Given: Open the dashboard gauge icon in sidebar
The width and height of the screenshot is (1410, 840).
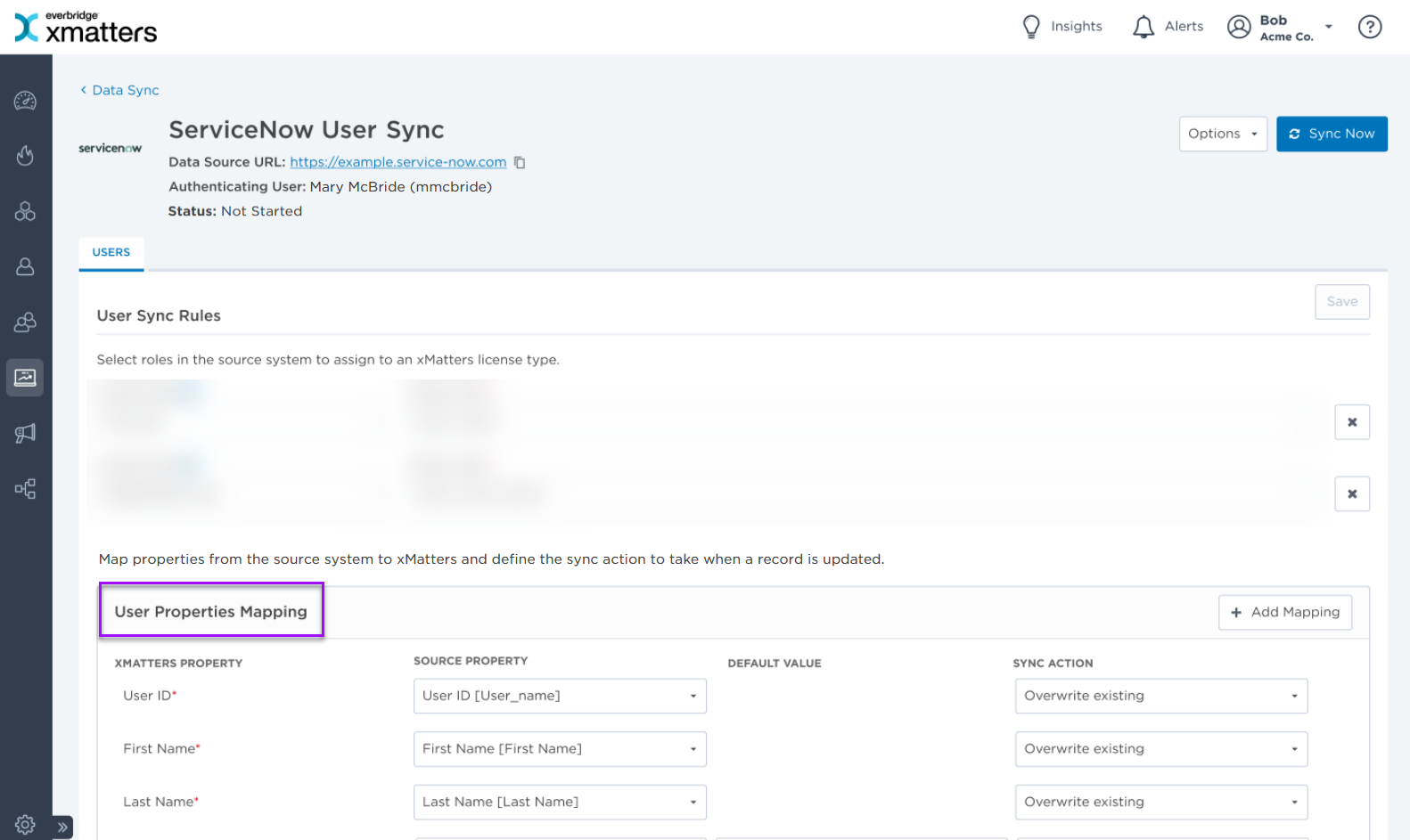Looking at the screenshot, I should pyautogui.click(x=25, y=101).
